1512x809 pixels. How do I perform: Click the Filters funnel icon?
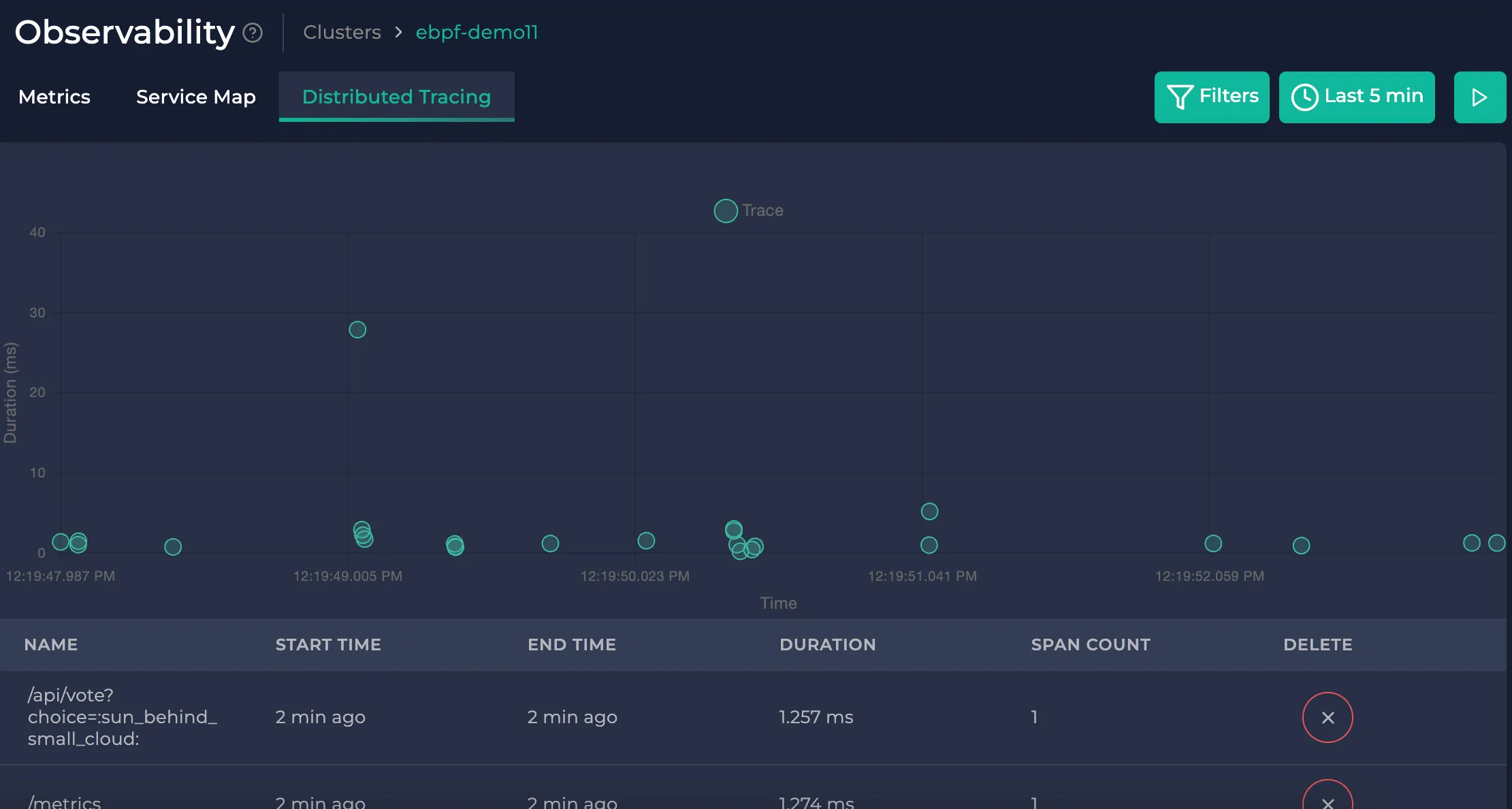tap(1181, 97)
